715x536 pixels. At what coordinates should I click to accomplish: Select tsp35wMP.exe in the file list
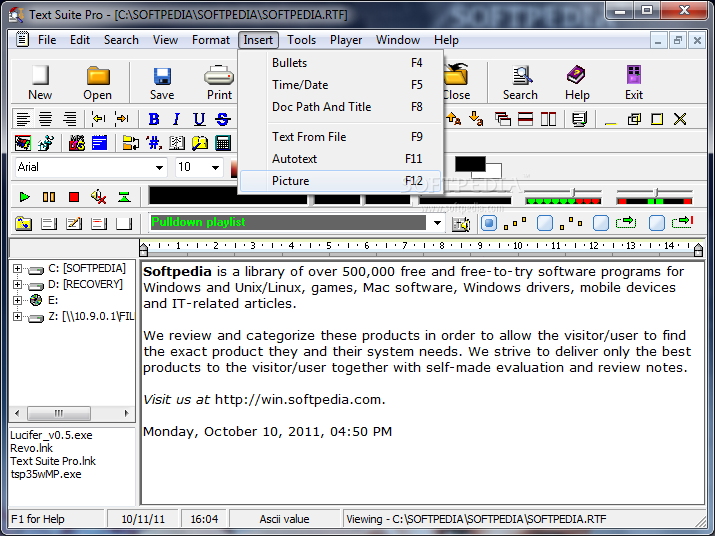[46, 474]
